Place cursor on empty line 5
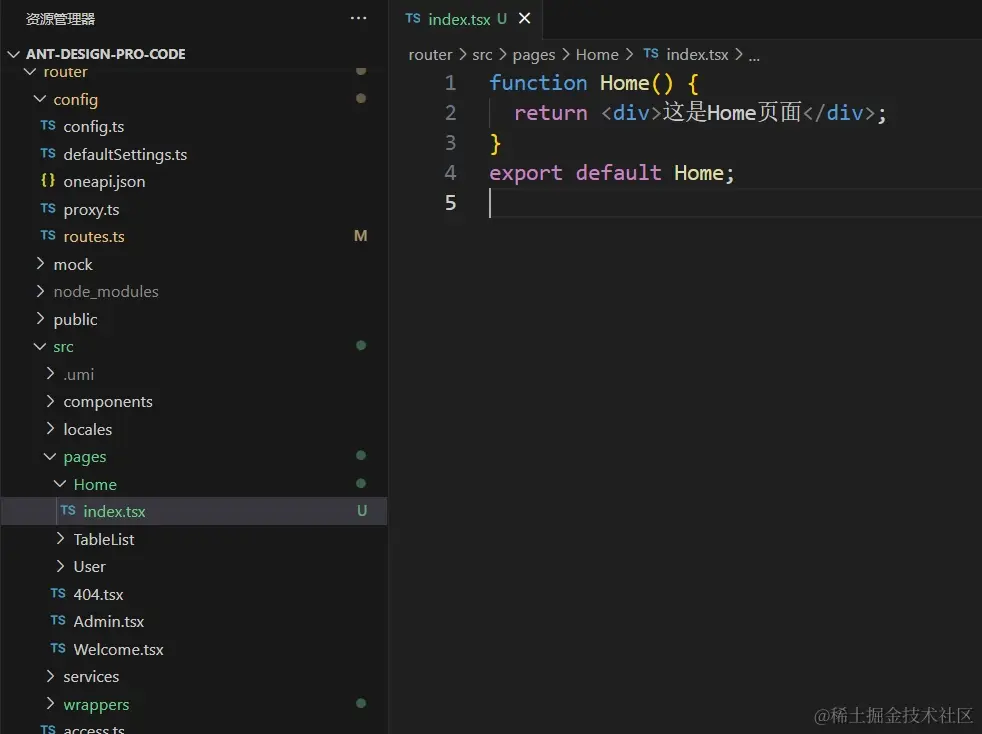This screenshot has height=734, width=982. pos(735,203)
